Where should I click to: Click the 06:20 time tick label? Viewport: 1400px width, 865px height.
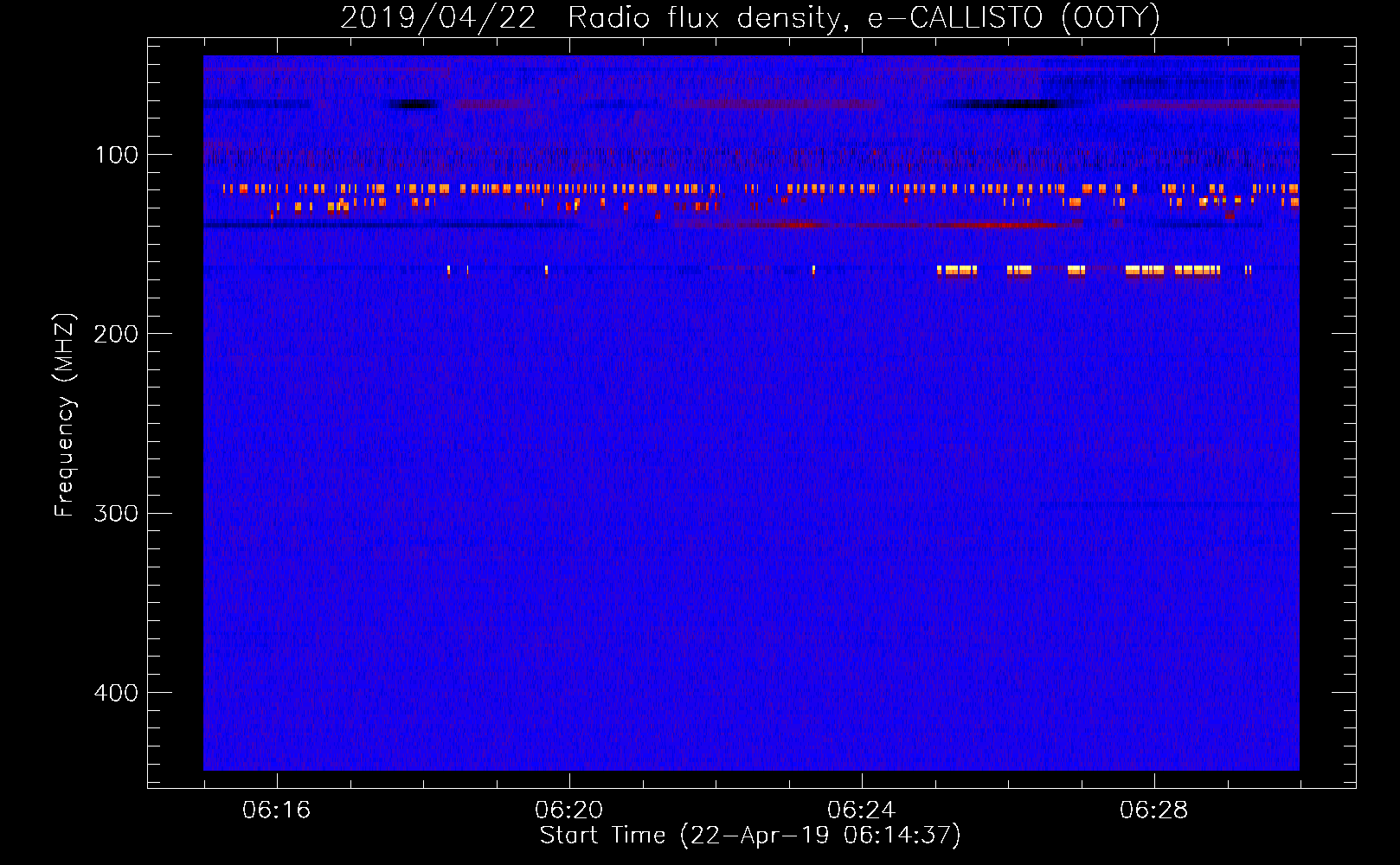[x=568, y=810]
